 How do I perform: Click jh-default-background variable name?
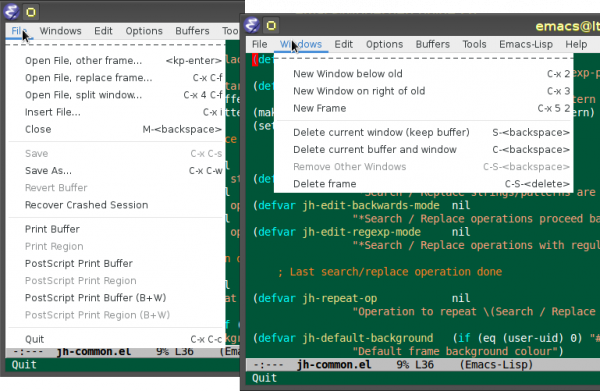click(x=368, y=338)
